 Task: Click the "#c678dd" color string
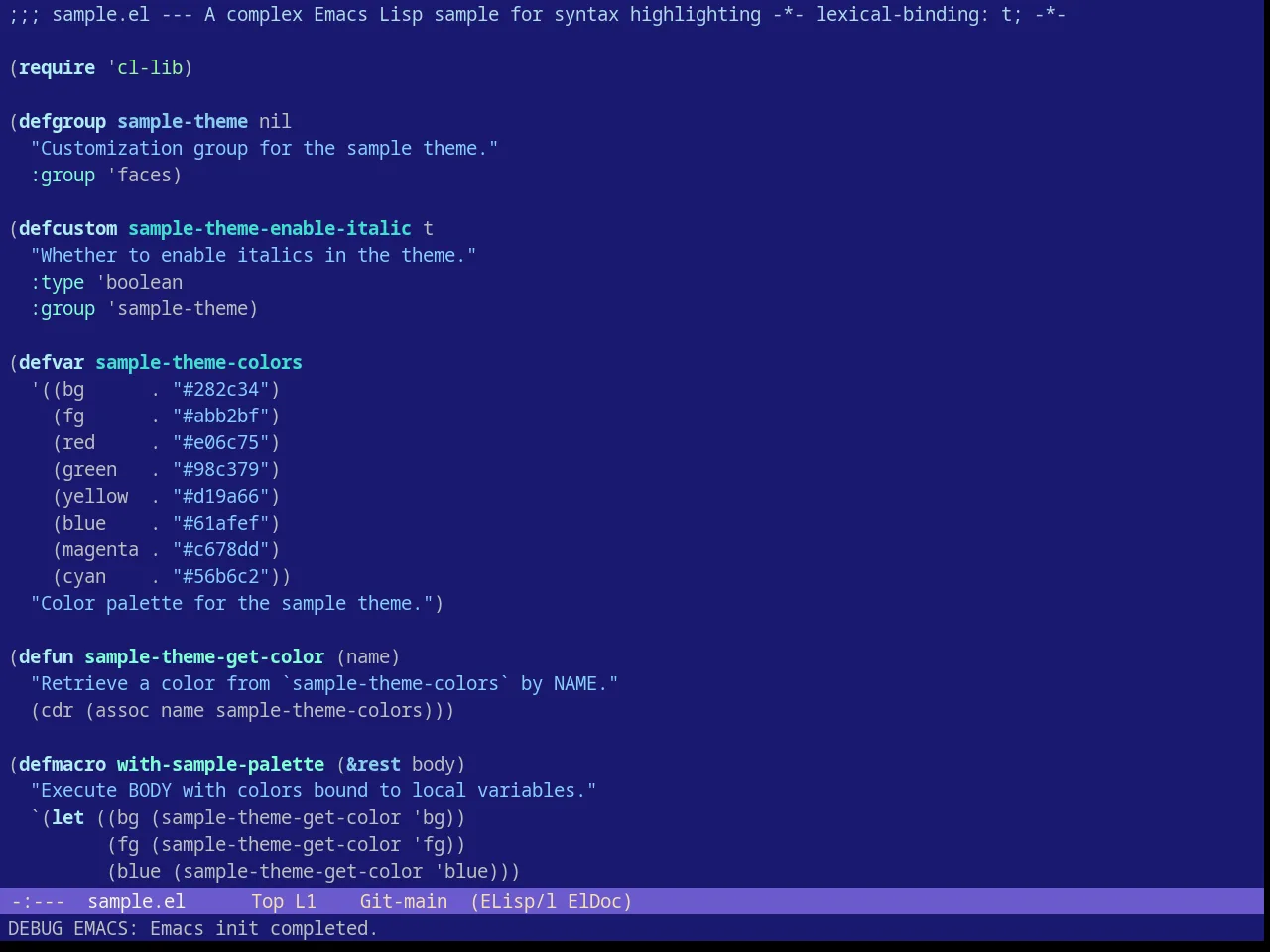point(221,549)
